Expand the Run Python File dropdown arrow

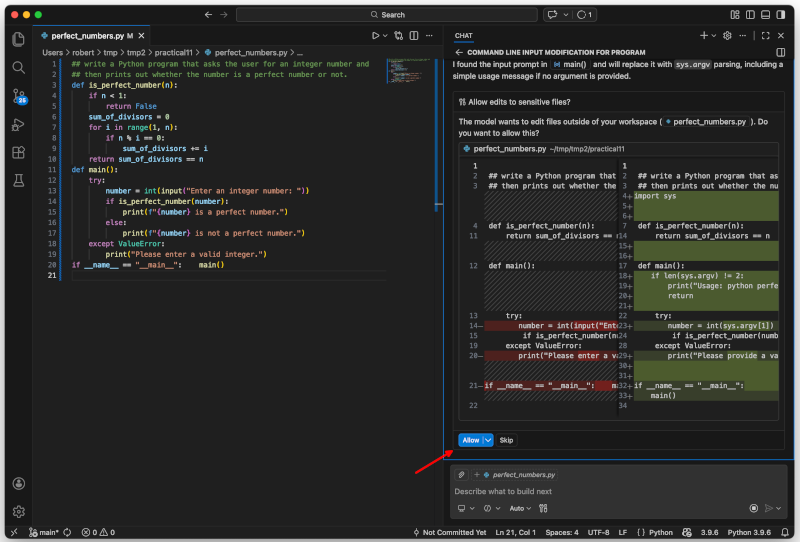(385, 35)
